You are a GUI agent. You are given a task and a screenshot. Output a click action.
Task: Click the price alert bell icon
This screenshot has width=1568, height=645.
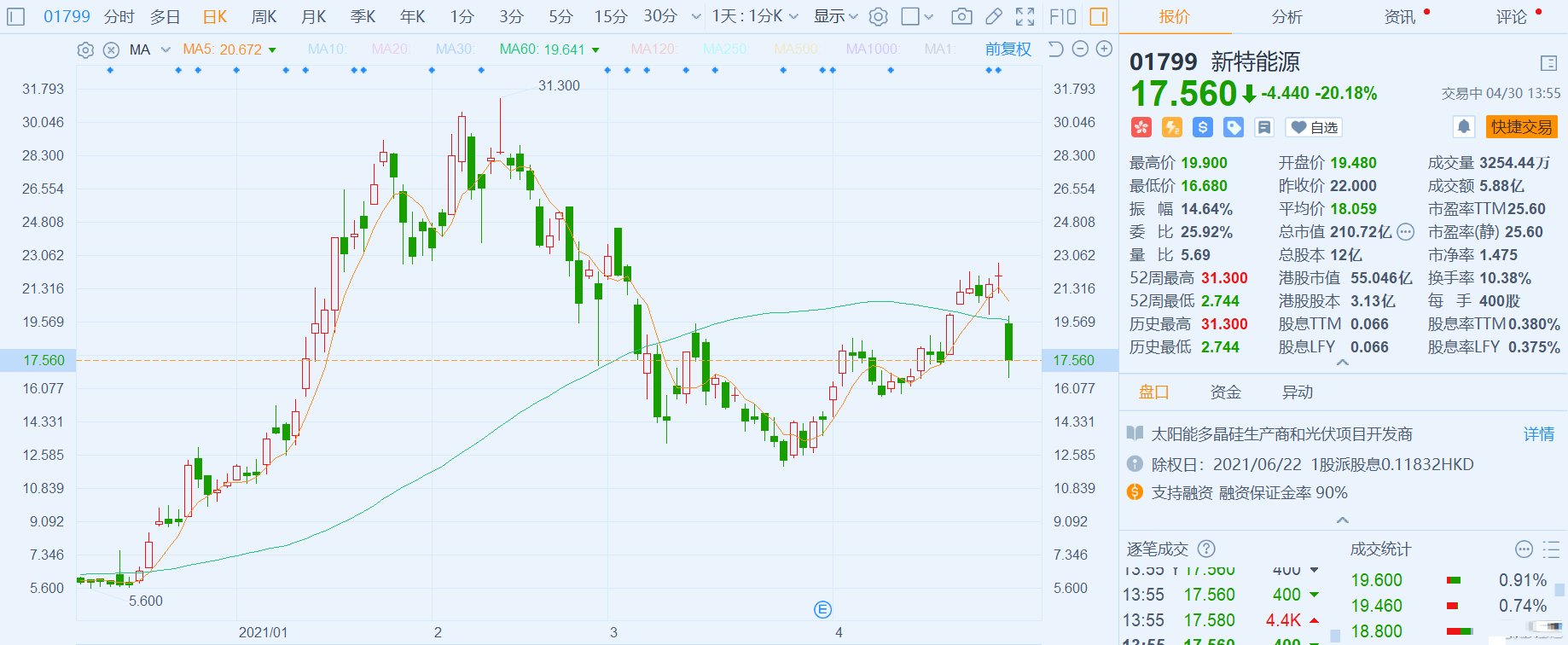click(1464, 127)
